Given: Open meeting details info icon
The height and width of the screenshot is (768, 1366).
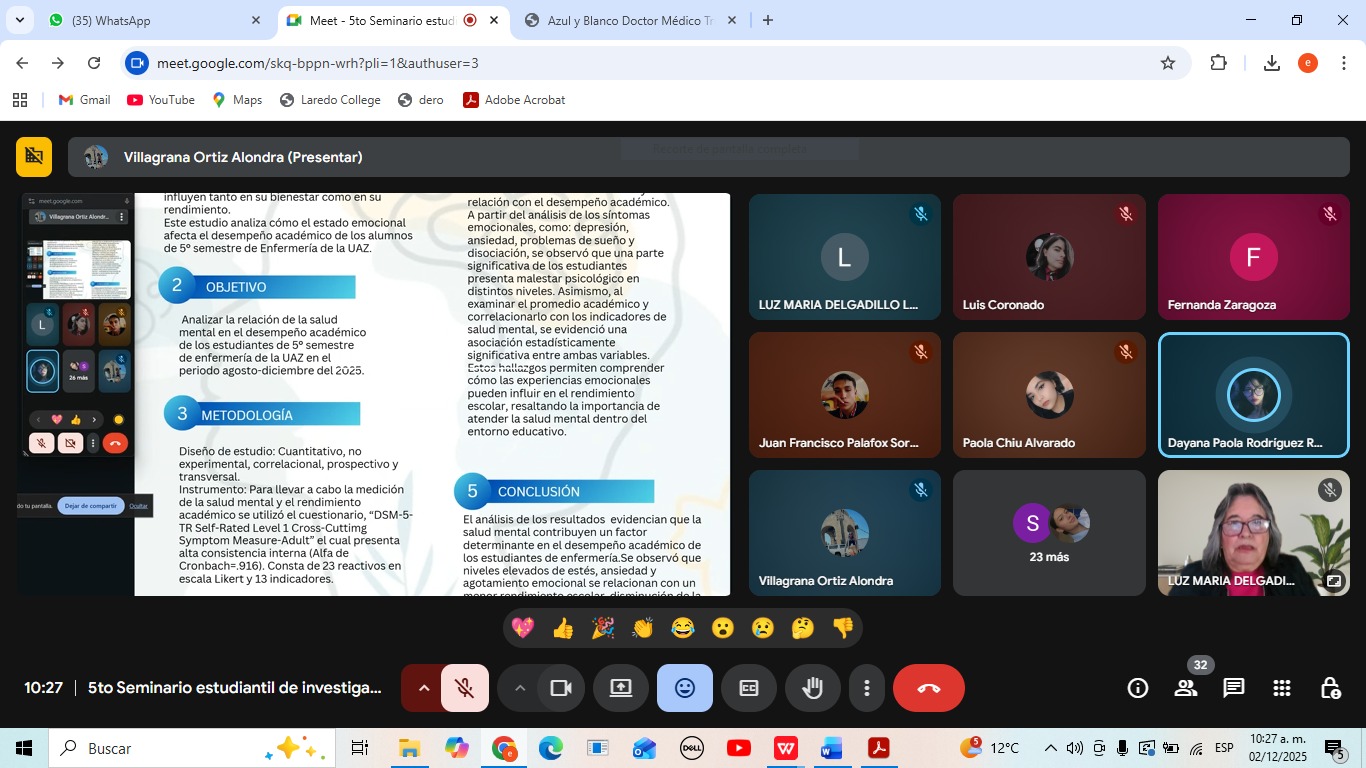Looking at the screenshot, I should coord(1138,688).
